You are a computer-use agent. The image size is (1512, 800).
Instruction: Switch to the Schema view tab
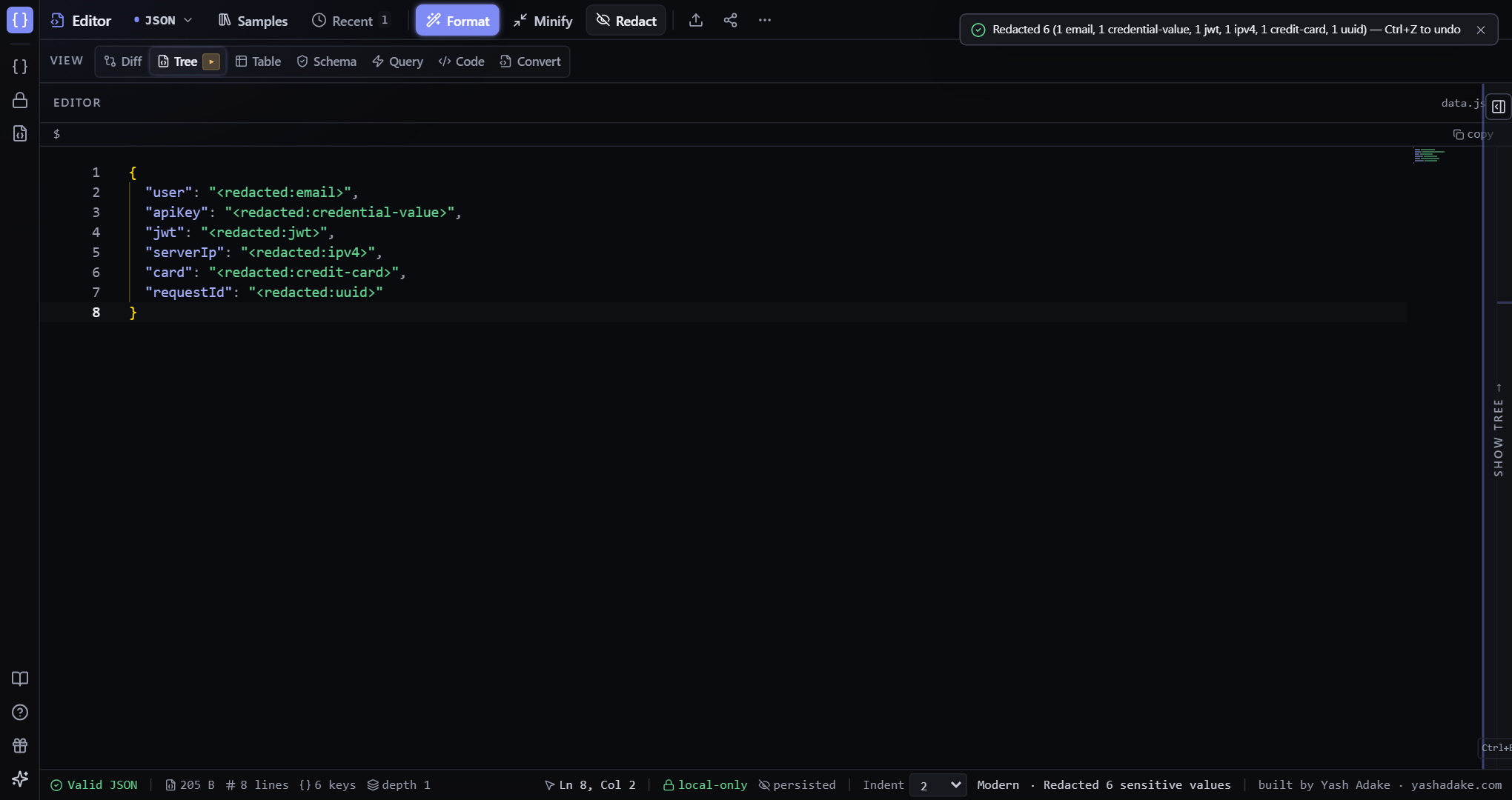[x=327, y=62]
